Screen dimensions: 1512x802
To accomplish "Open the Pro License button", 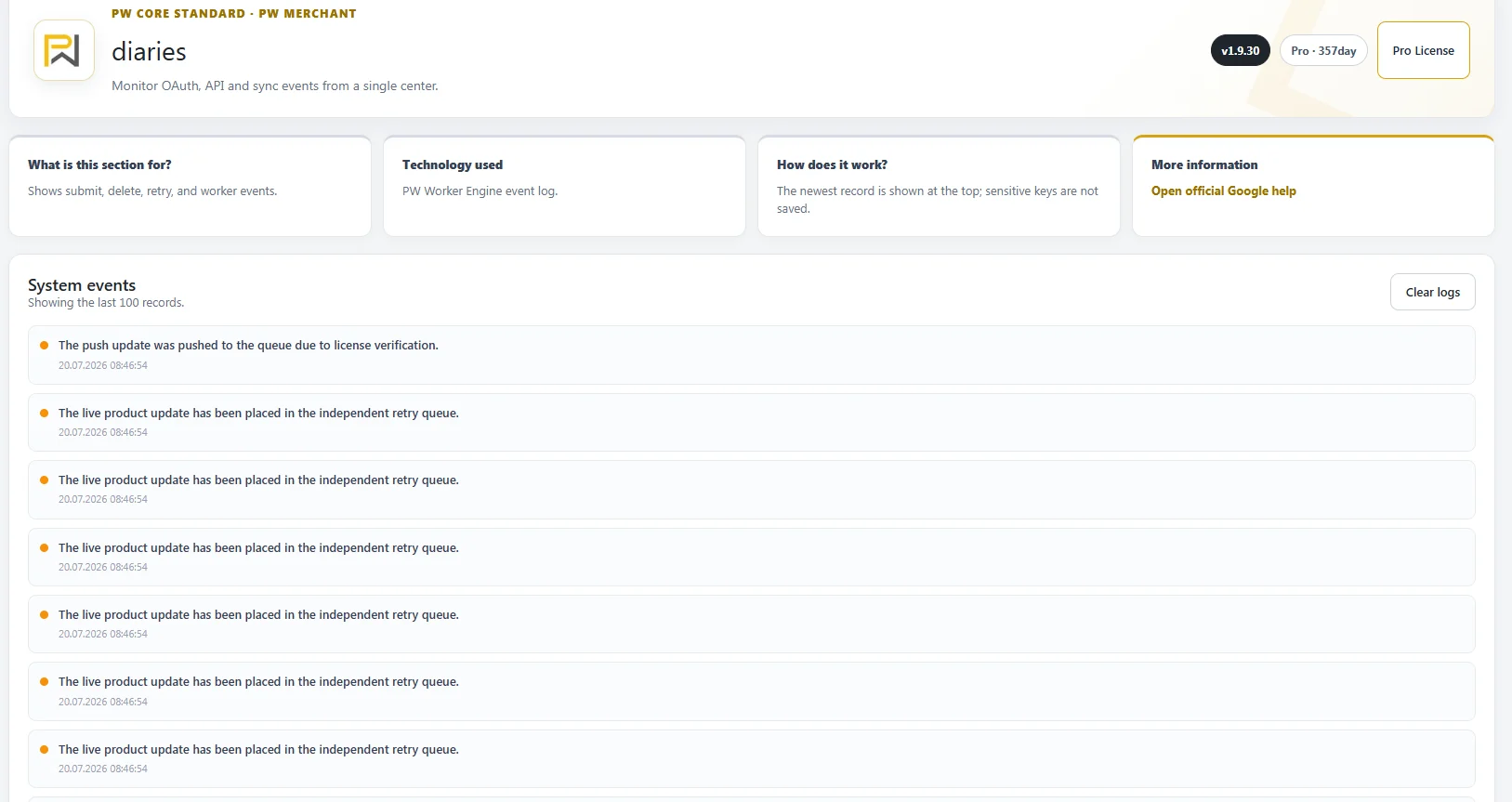I will point(1423,50).
